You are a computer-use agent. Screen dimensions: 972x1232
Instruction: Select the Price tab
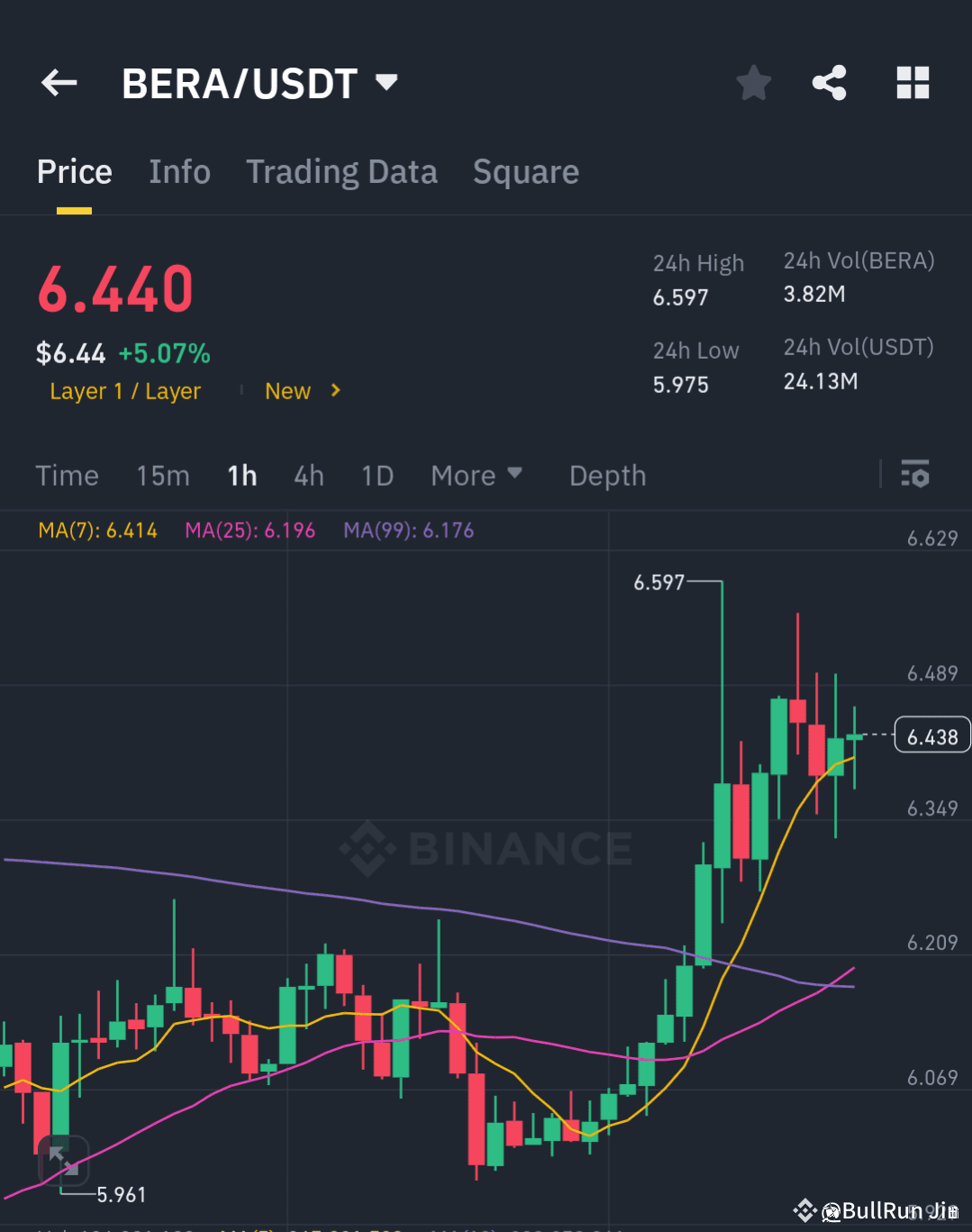(75, 172)
